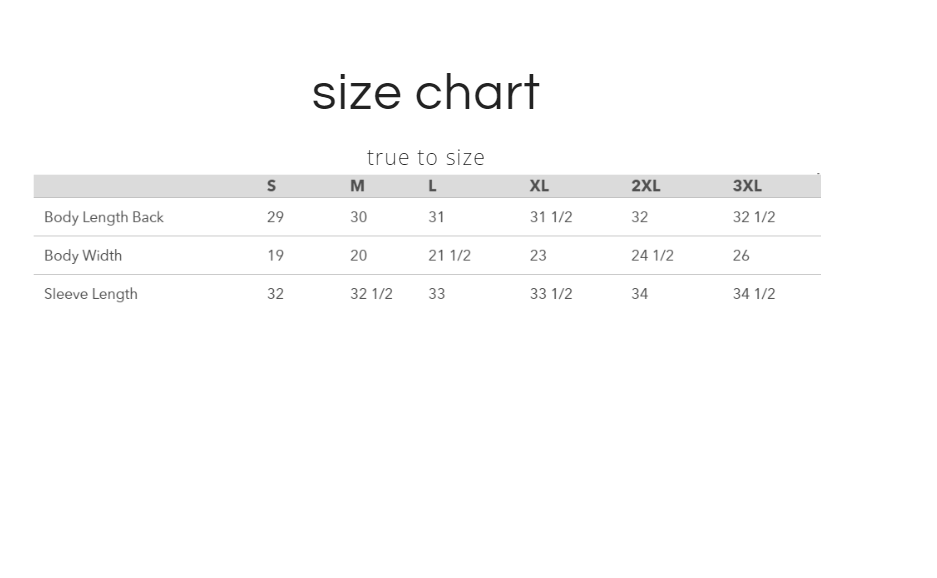Click Body Width value for 3XL
The height and width of the screenshot is (578, 937).
coord(741,256)
